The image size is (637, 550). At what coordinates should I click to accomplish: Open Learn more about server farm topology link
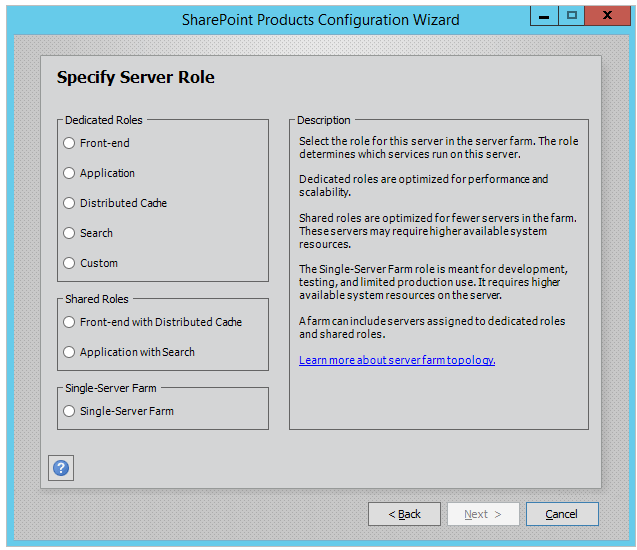tap(397, 360)
